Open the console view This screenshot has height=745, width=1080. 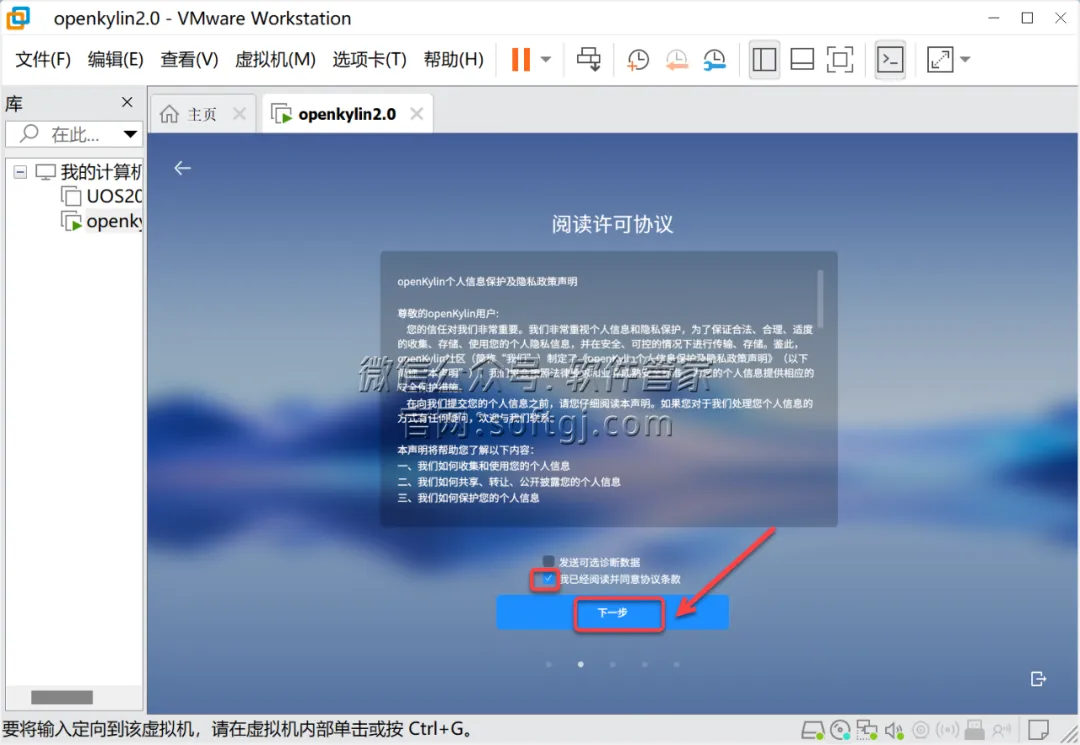(890, 59)
